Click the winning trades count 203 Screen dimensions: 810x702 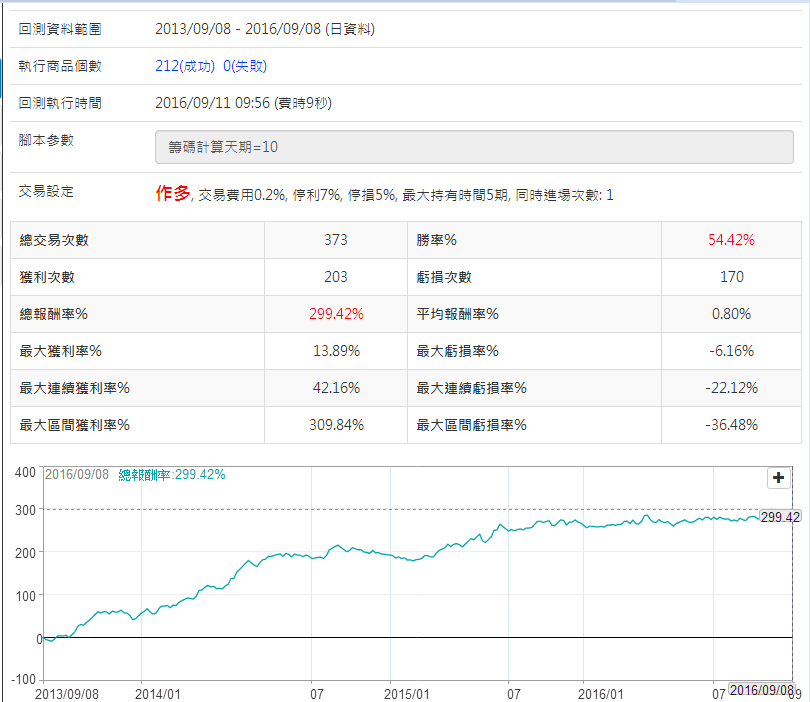click(x=336, y=277)
